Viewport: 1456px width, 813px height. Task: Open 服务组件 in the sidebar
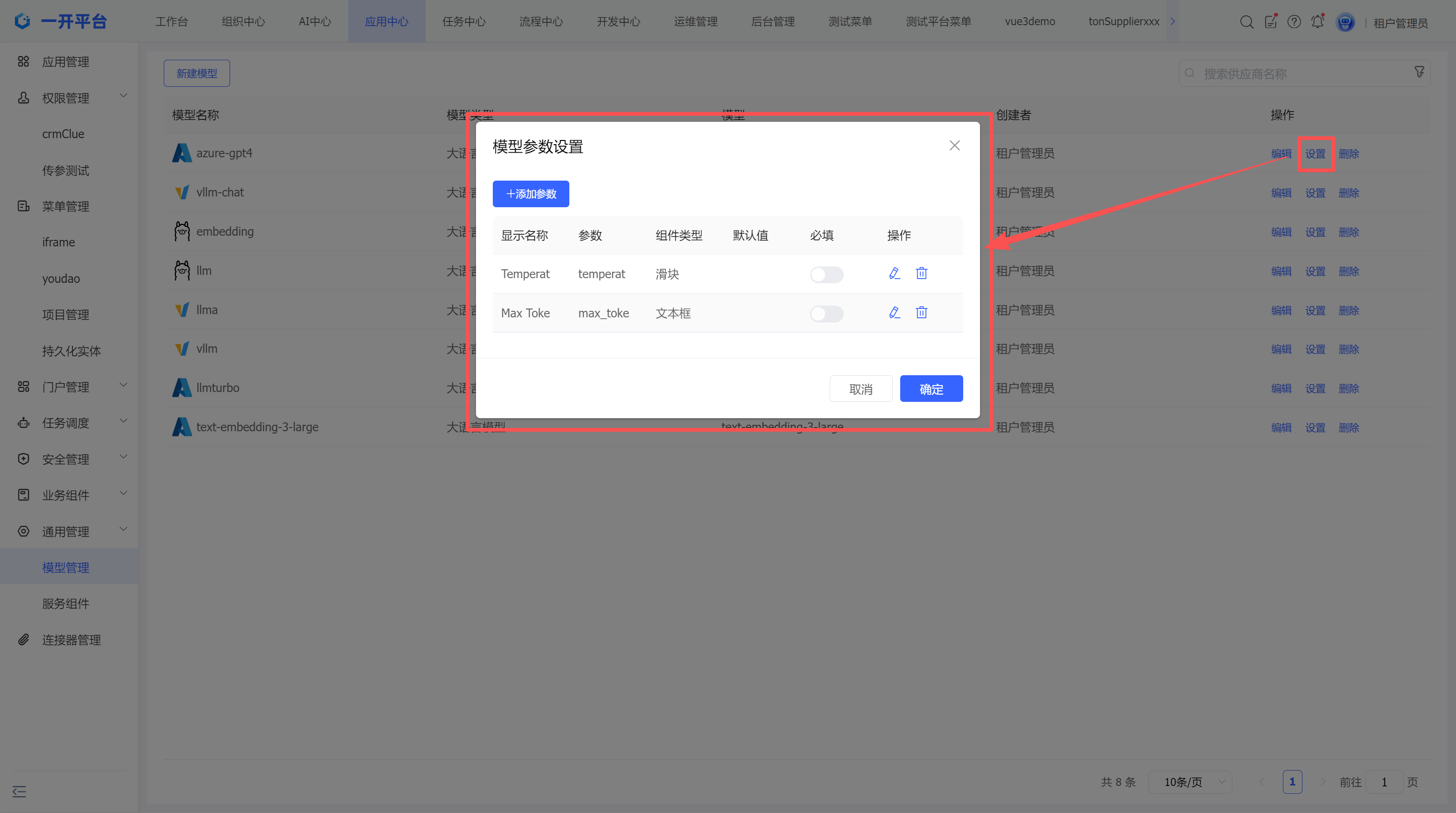pyautogui.click(x=65, y=603)
